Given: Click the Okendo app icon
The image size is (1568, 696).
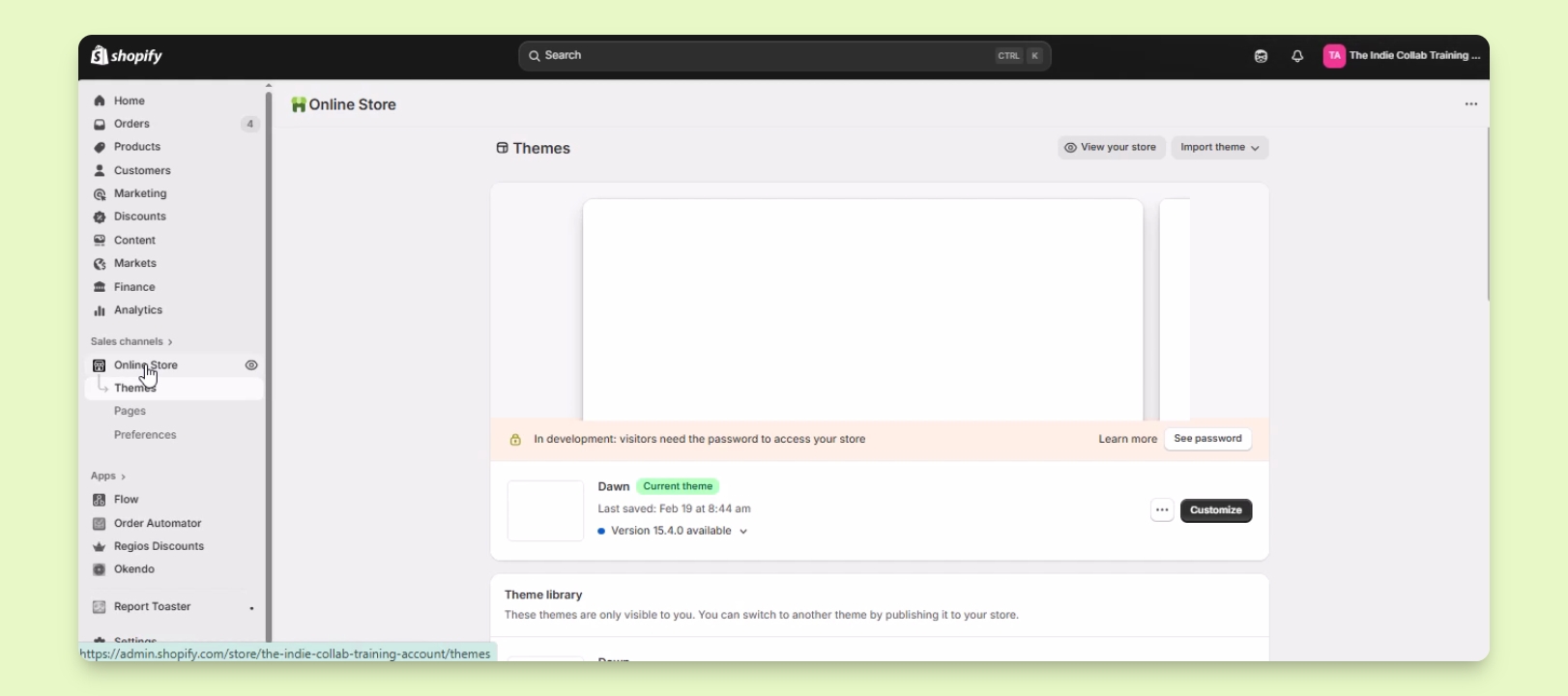Looking at the screenshot, I should pyautogui.click(x=99, y=570).
